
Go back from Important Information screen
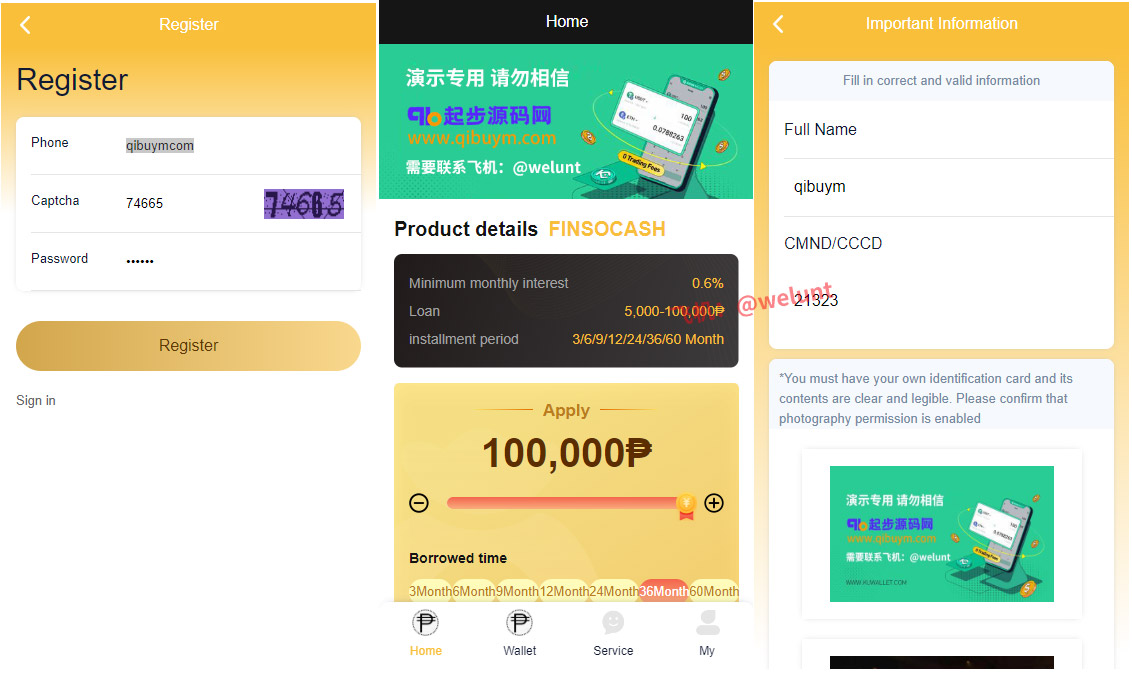pos(778,24)
